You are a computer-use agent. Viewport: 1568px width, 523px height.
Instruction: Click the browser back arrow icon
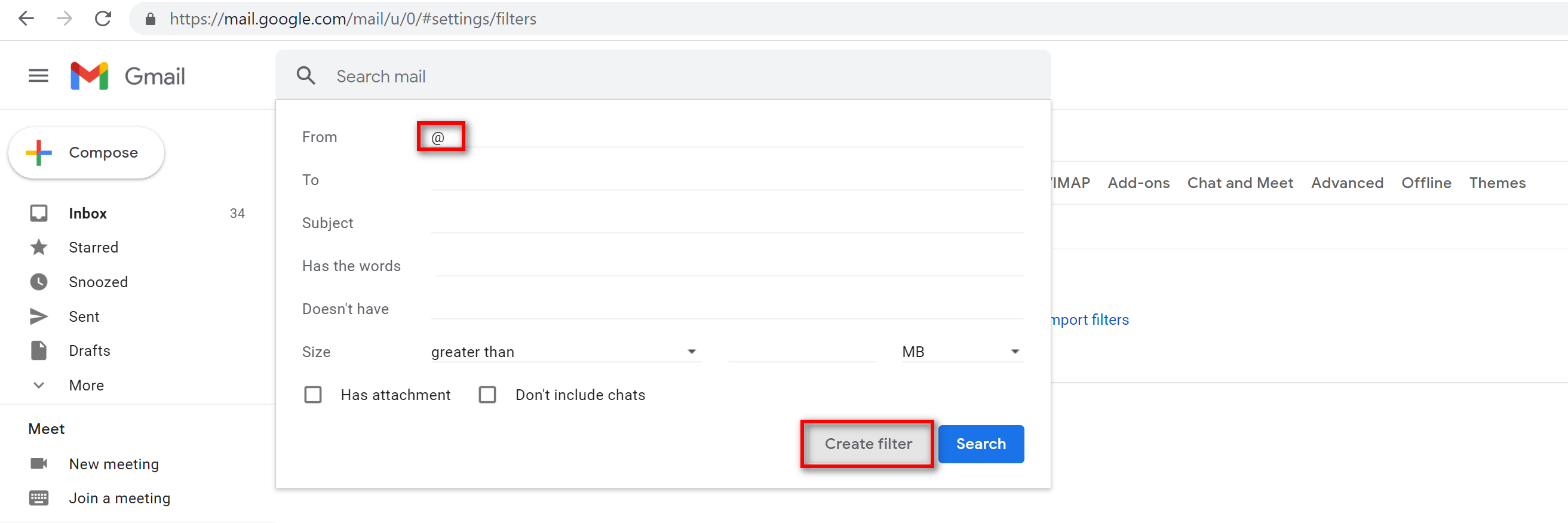[x=26, y=19]
